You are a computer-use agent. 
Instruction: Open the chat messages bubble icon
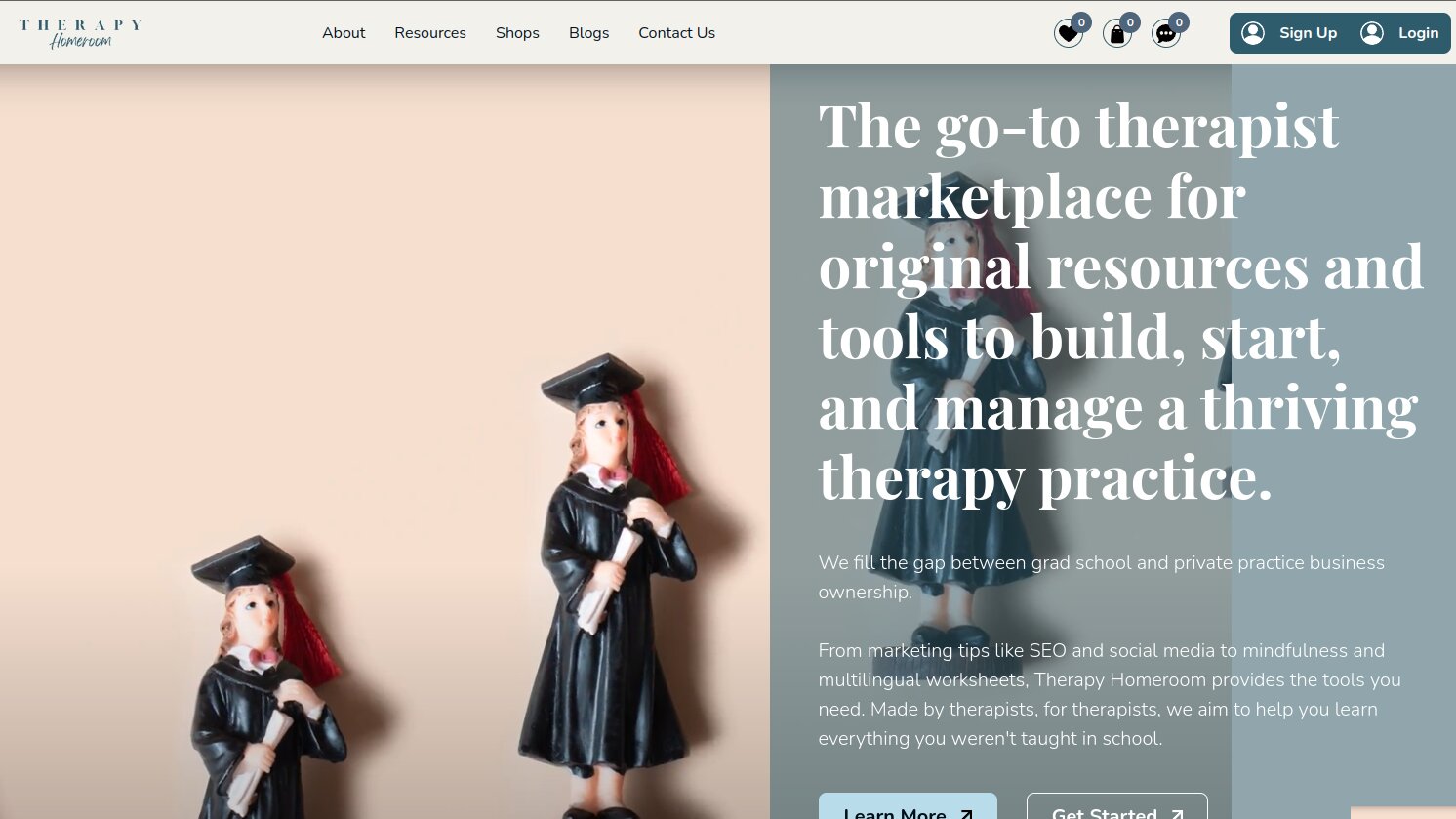pos(1165,34)
